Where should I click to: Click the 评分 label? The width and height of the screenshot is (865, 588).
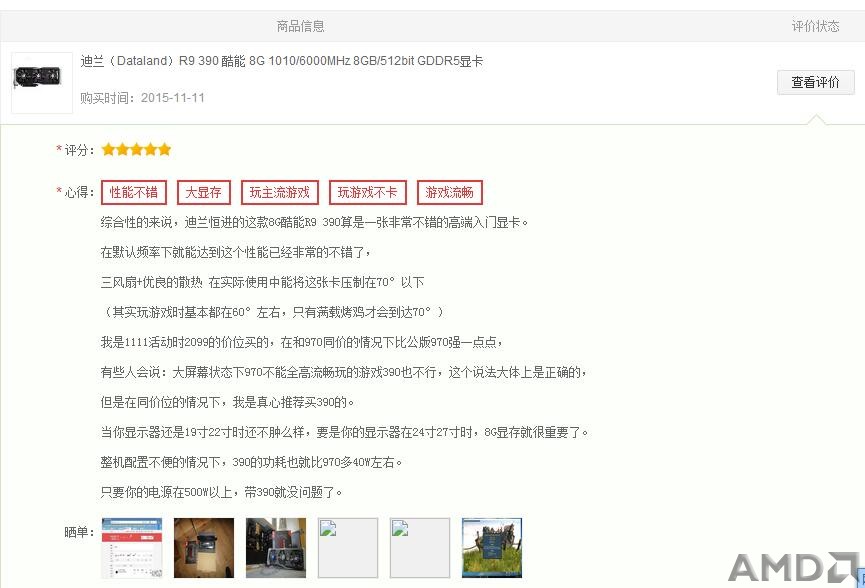79,150
